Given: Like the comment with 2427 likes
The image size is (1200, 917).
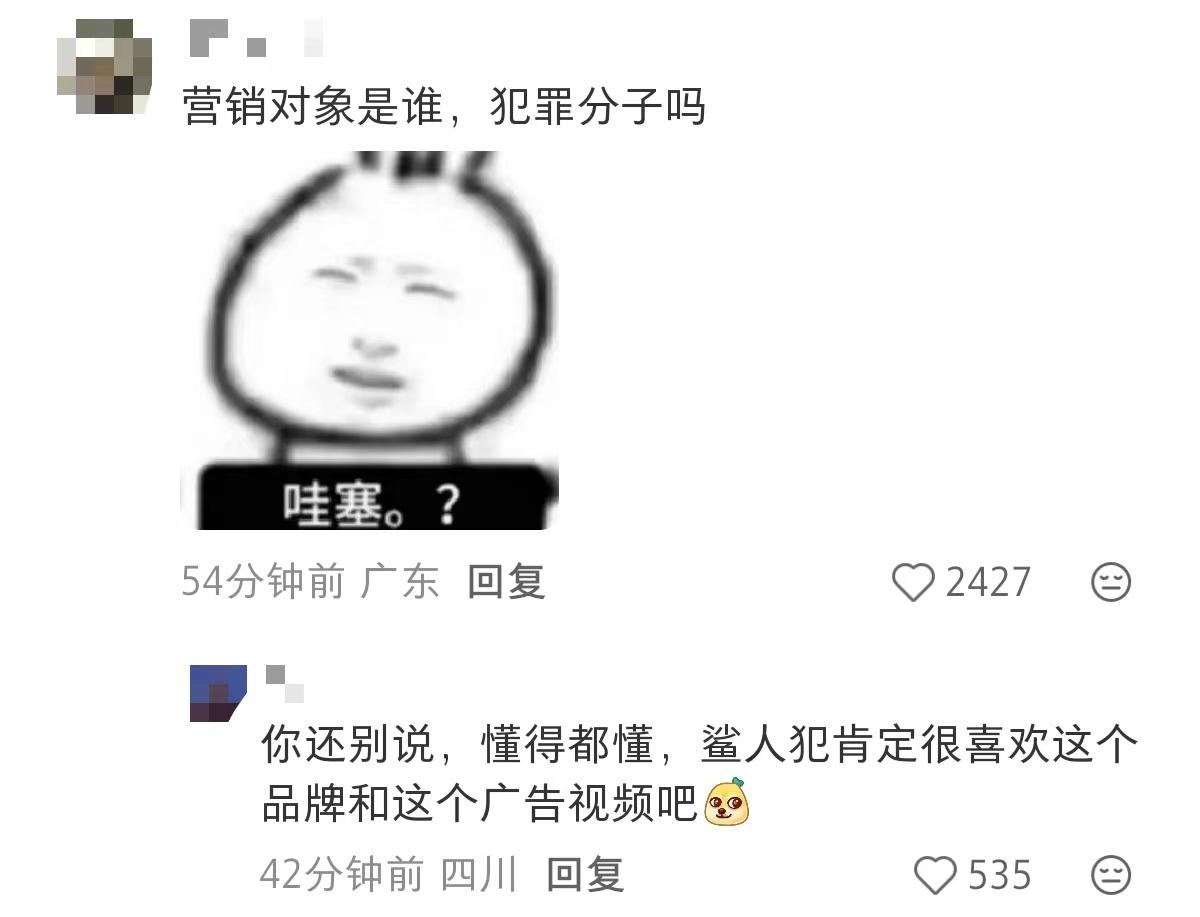Looking at the screenshot, I should click(x=912, y=582).
